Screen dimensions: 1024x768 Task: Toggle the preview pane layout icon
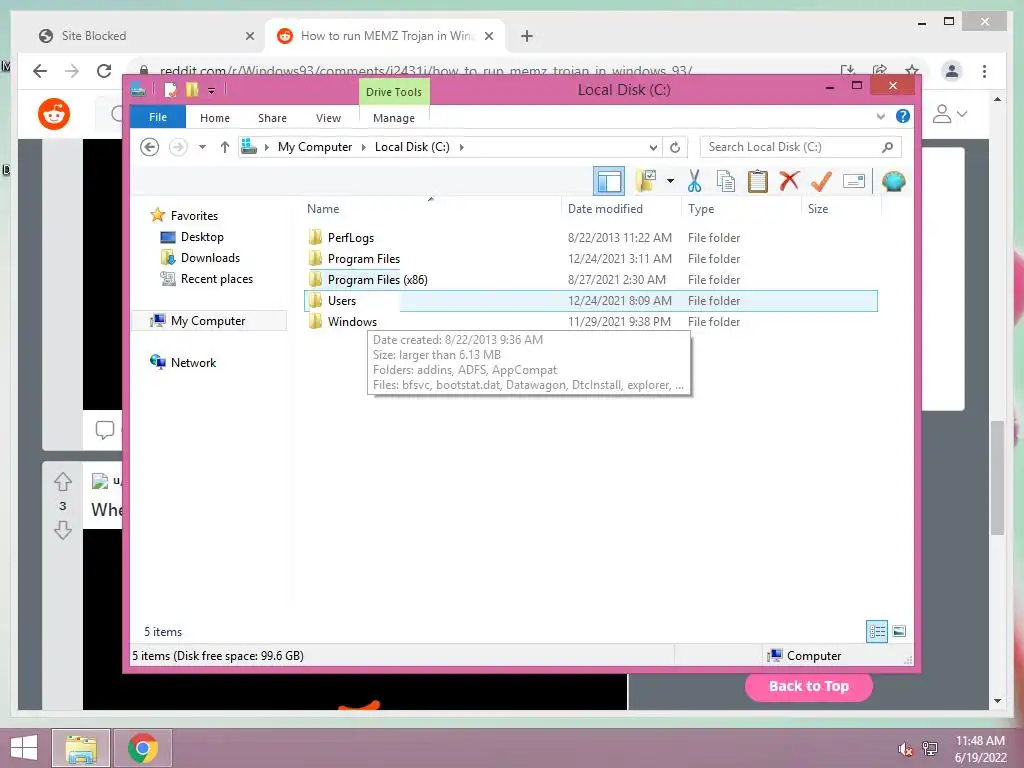pyautogui.click(x=609, y=181)
